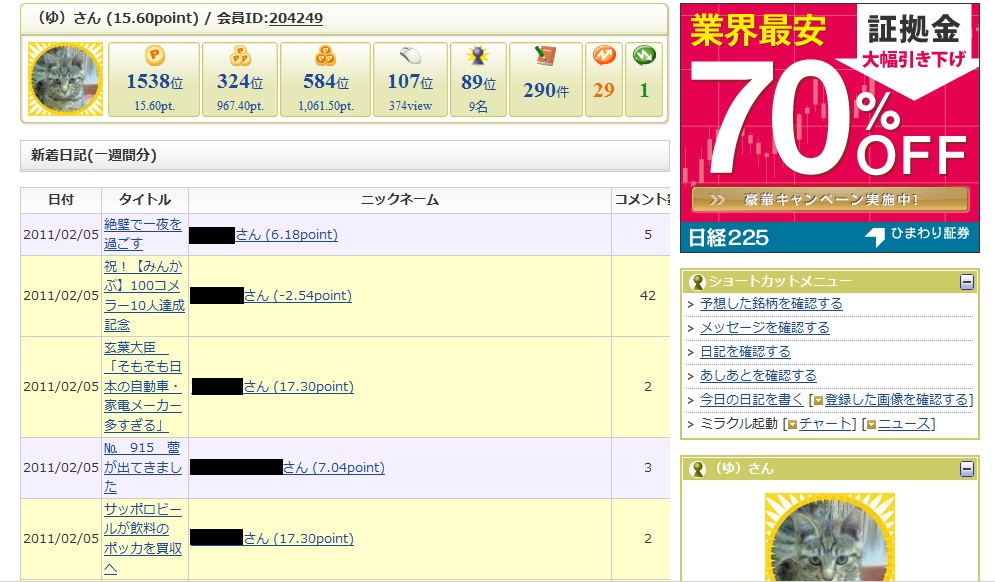Open diary 絶壁で一夜を過ごす
Viewport: 995px width, 582px height.
click(143, 234)
